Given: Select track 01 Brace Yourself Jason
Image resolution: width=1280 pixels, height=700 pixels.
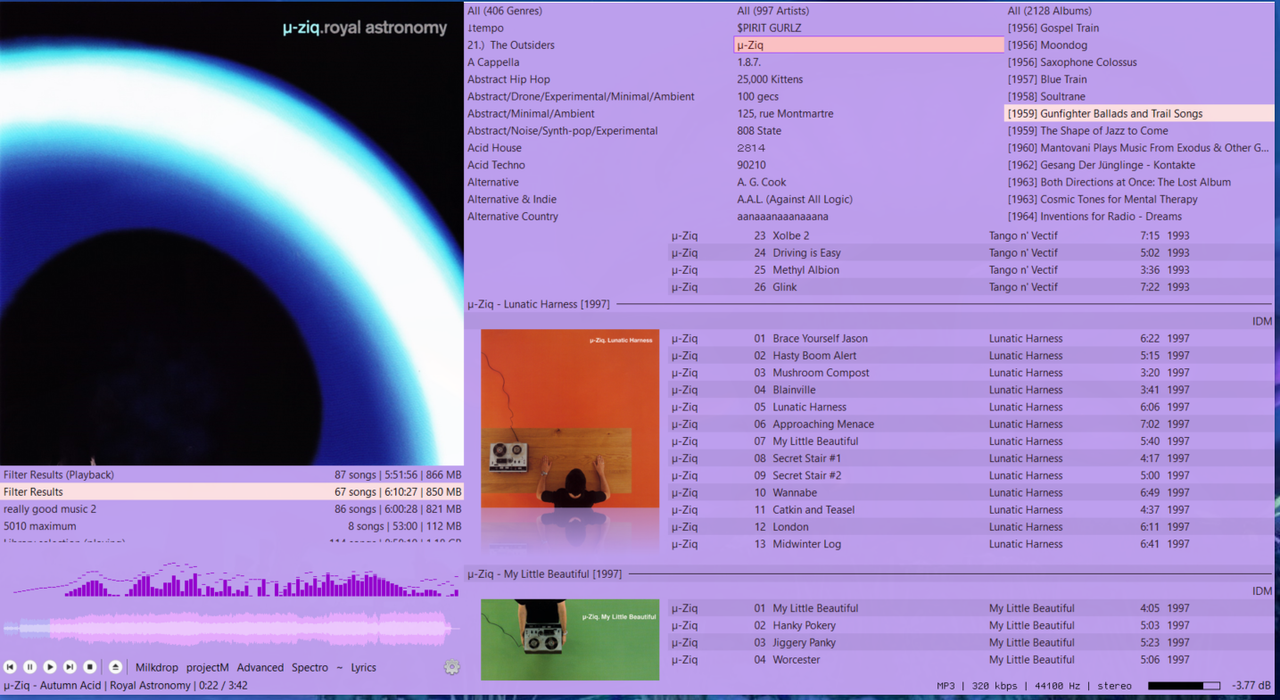Looking at the screenshot, I should click(971, 339).
